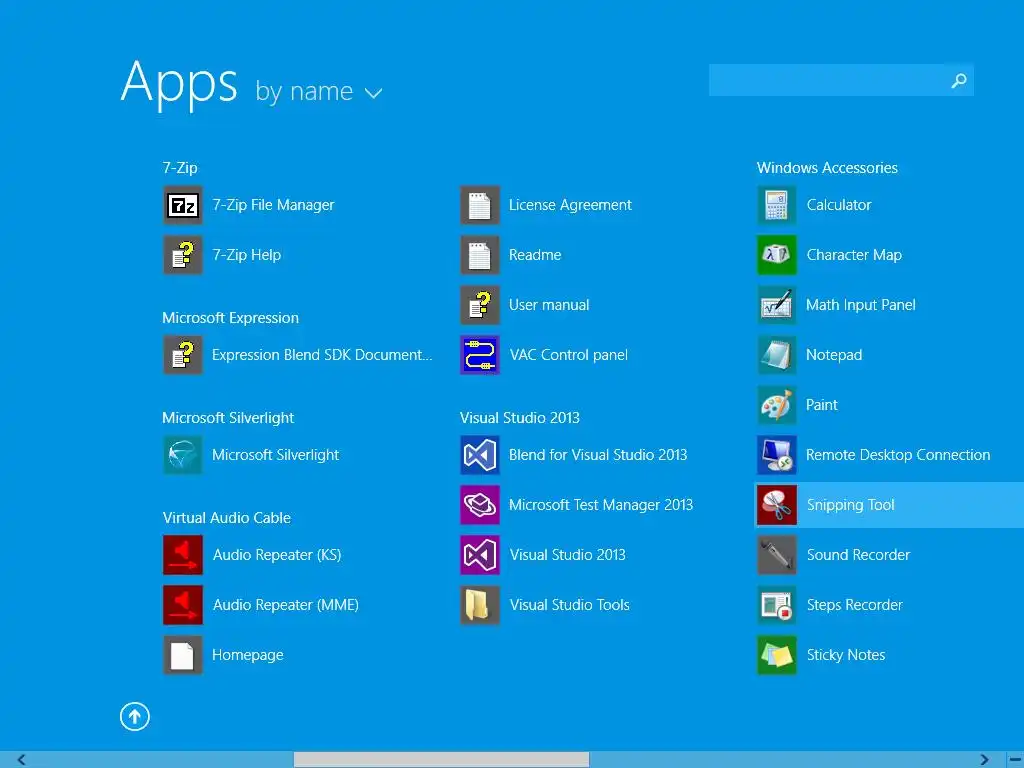Launch the Steps Recorder icon
This screenshot has height=768, width=1024.
pyautogui.click(x=776, y=605)
